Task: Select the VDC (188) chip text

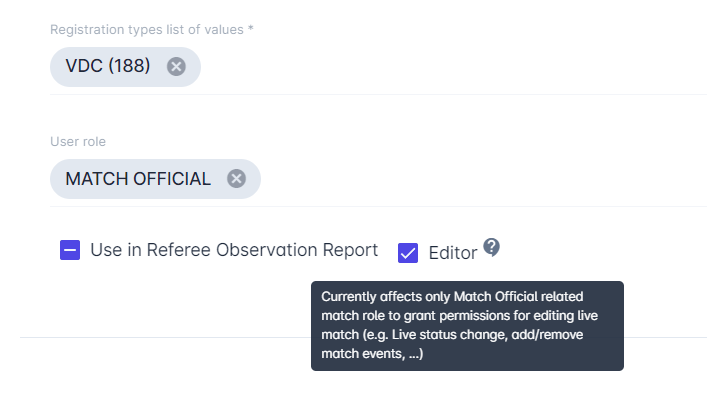Action: pyautogui.click(x=108, y=67)
